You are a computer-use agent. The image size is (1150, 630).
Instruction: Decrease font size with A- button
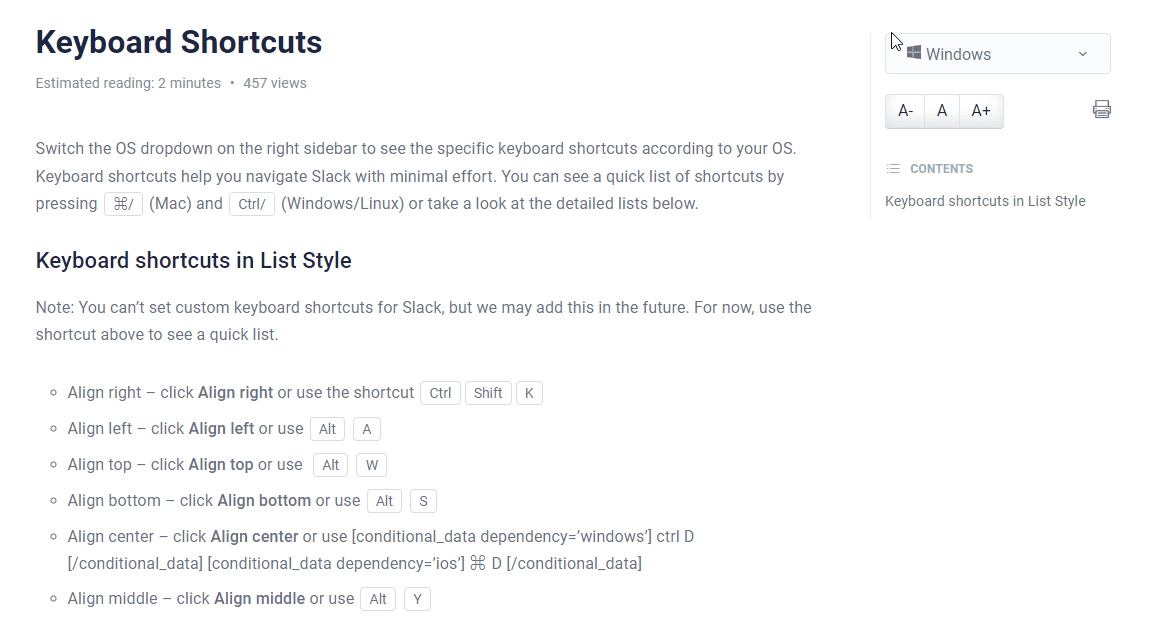905,110
